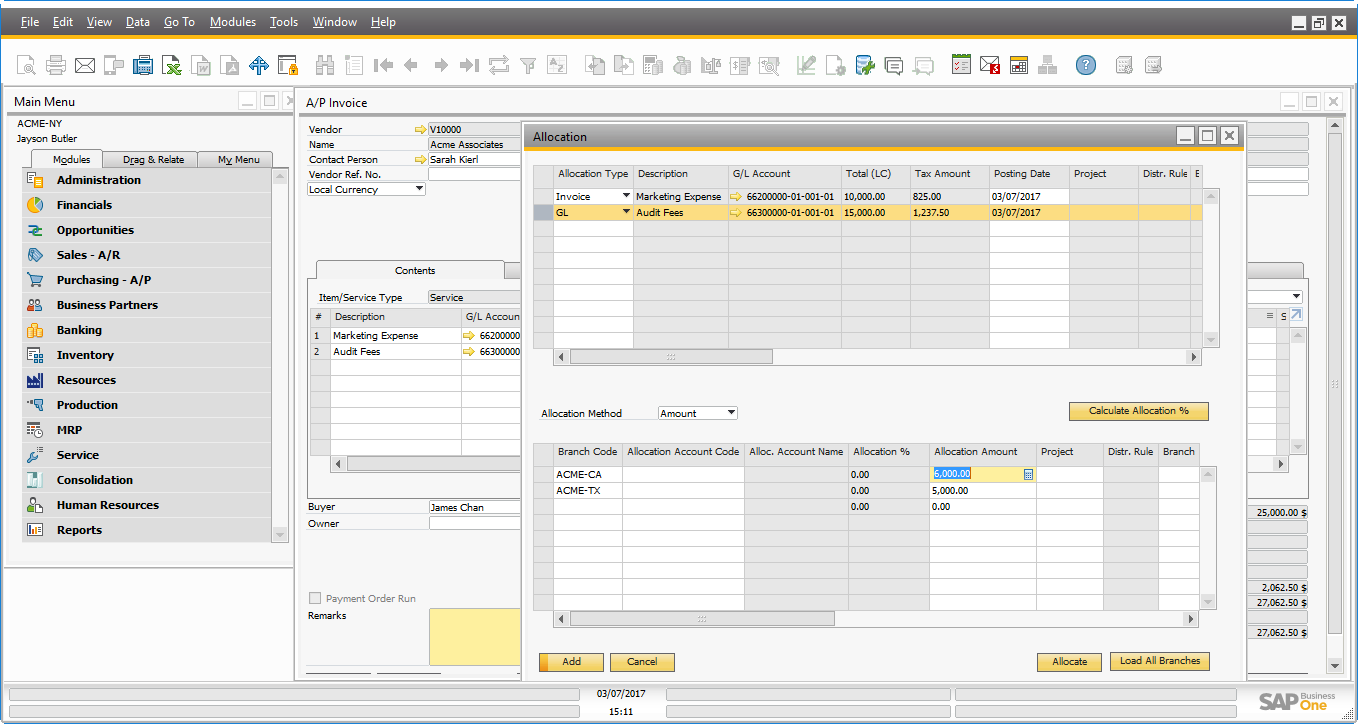Click the Remarks text field

point(474,637)
